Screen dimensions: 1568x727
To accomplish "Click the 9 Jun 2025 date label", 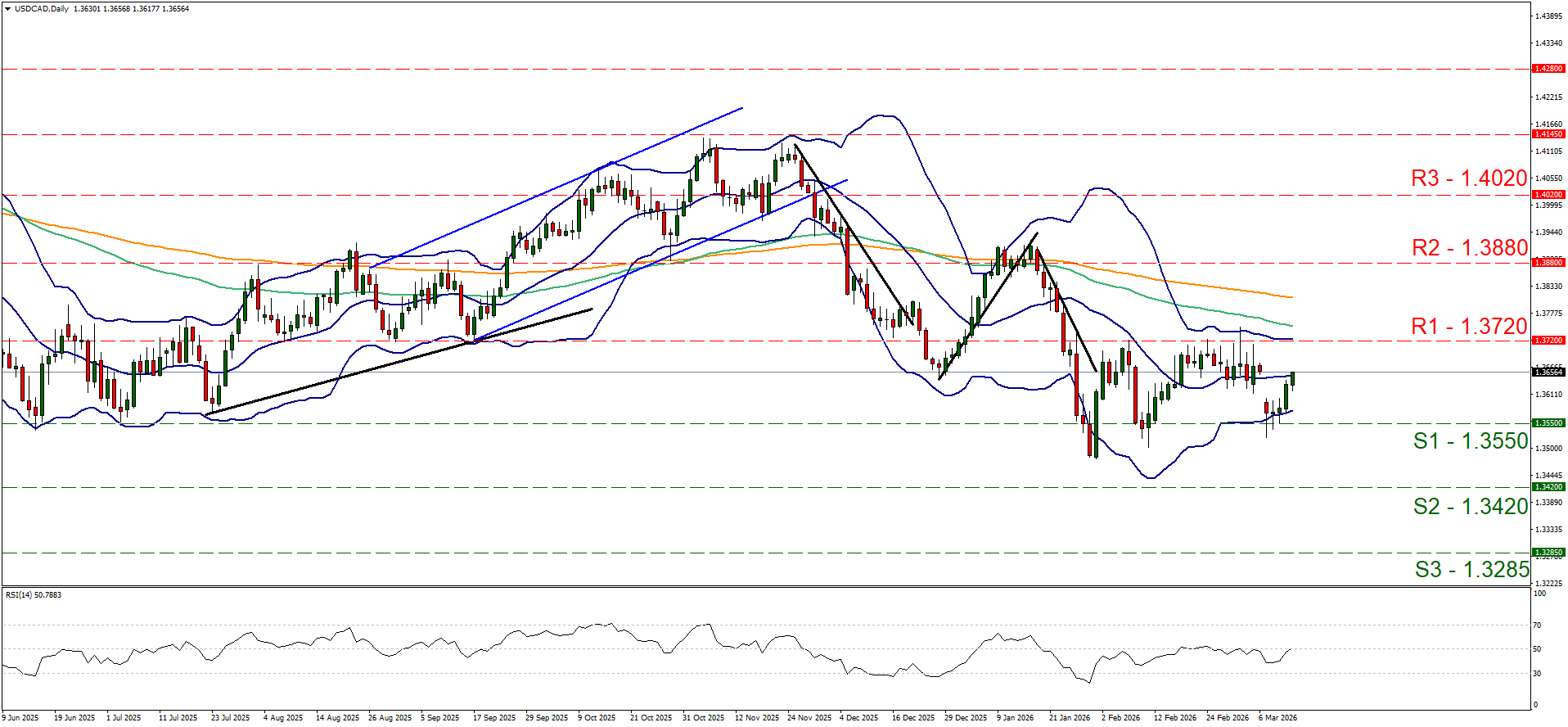I will [20, 718].
